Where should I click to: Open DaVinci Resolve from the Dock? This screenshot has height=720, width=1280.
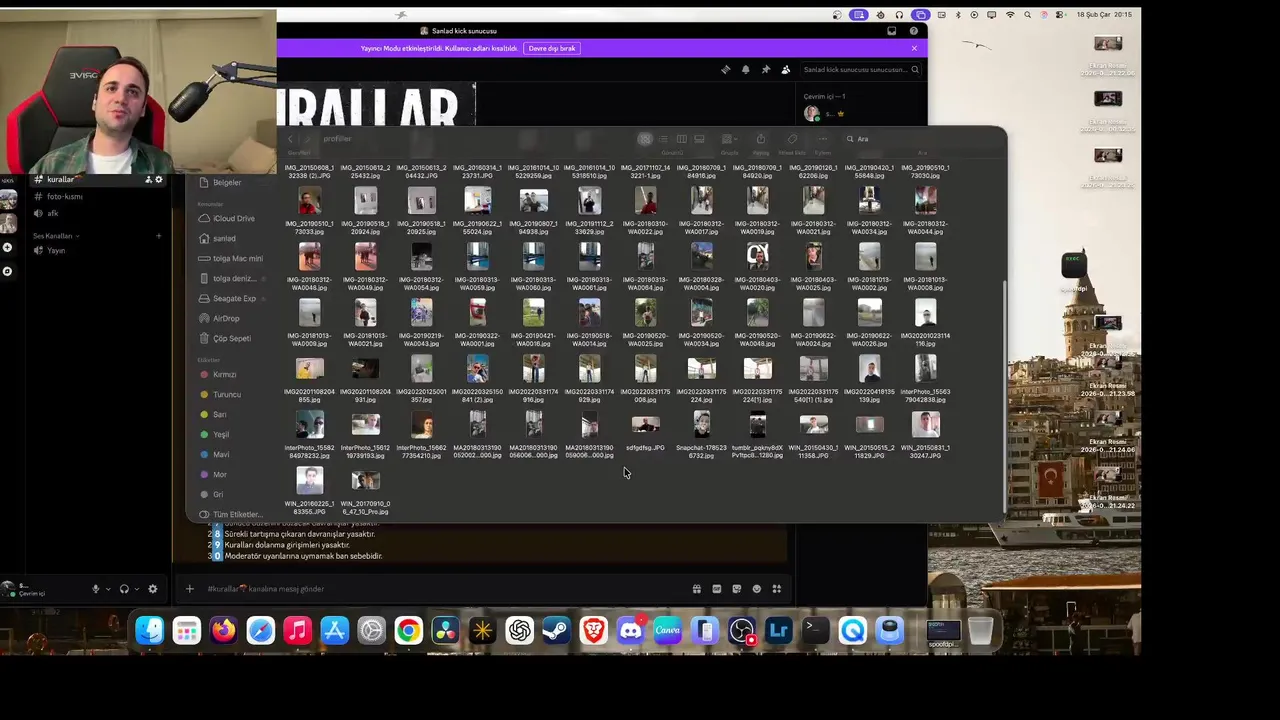point(446,630)
